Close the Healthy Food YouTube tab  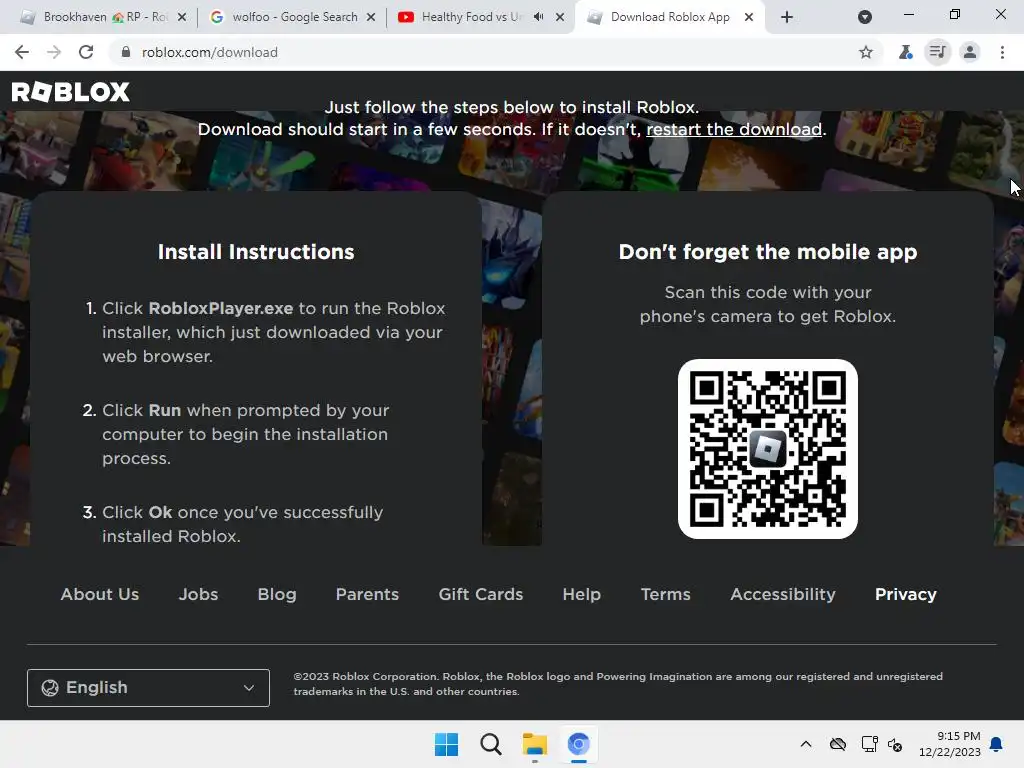point(560,17)
